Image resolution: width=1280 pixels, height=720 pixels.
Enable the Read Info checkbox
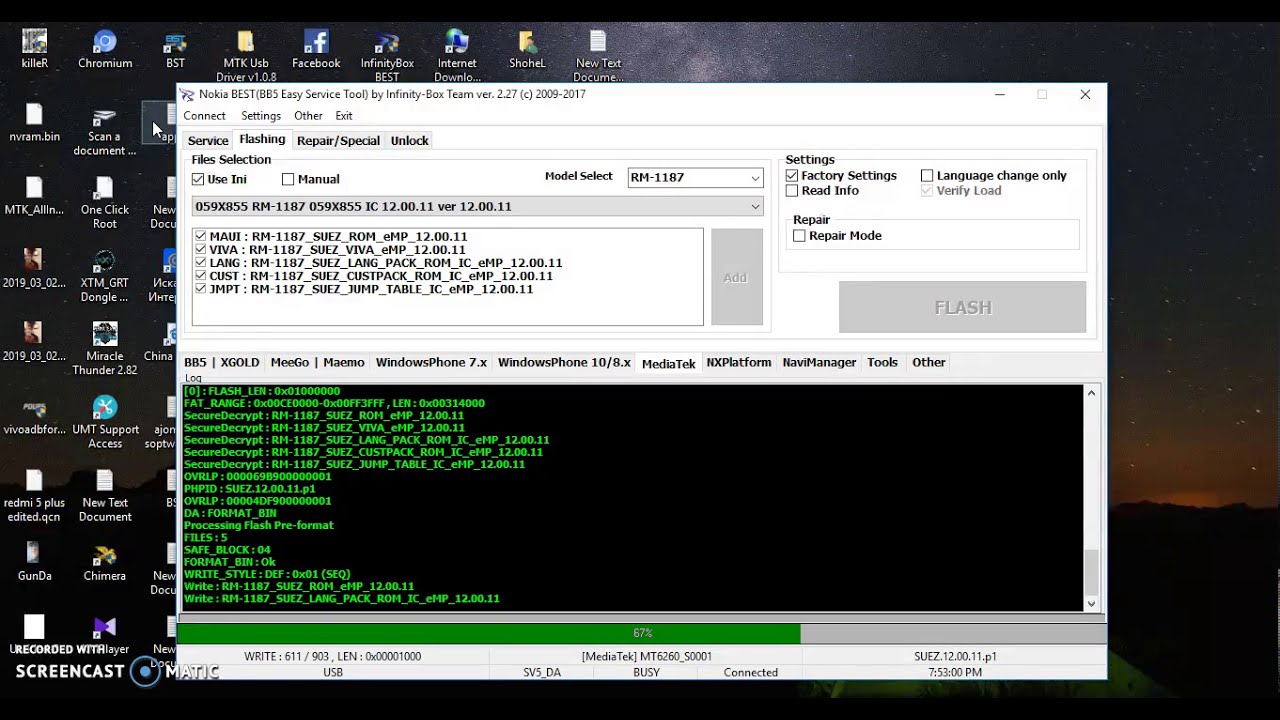pyautogui.click(x=792, y=190)
